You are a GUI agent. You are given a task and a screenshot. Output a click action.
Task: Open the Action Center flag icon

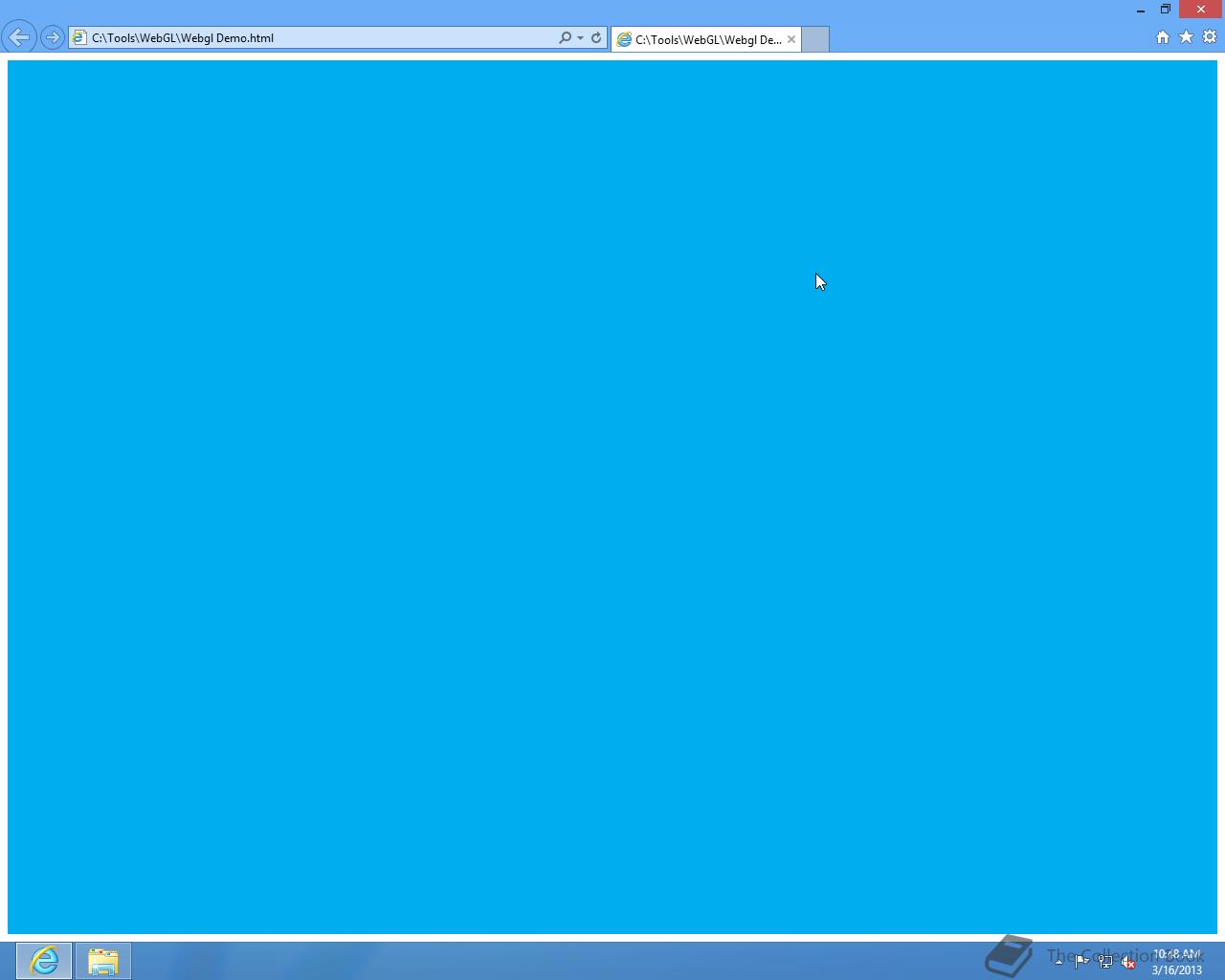[1081, 962]
